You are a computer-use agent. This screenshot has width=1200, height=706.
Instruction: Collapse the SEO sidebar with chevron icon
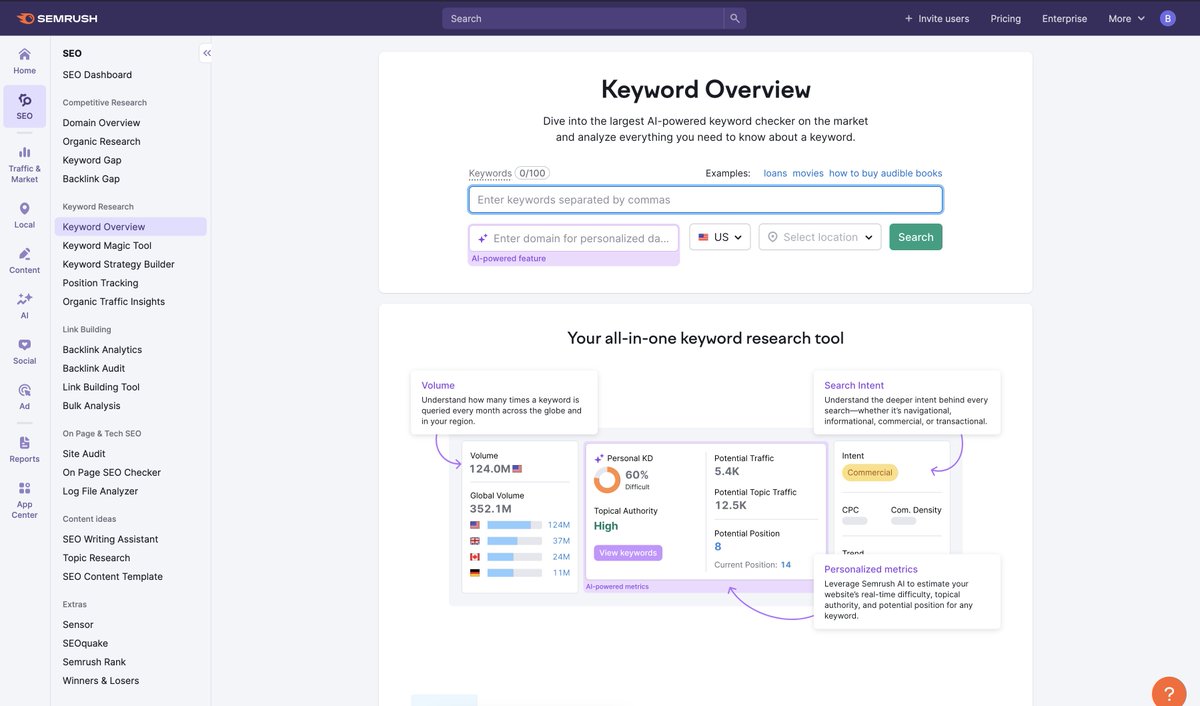click(206, 53)
